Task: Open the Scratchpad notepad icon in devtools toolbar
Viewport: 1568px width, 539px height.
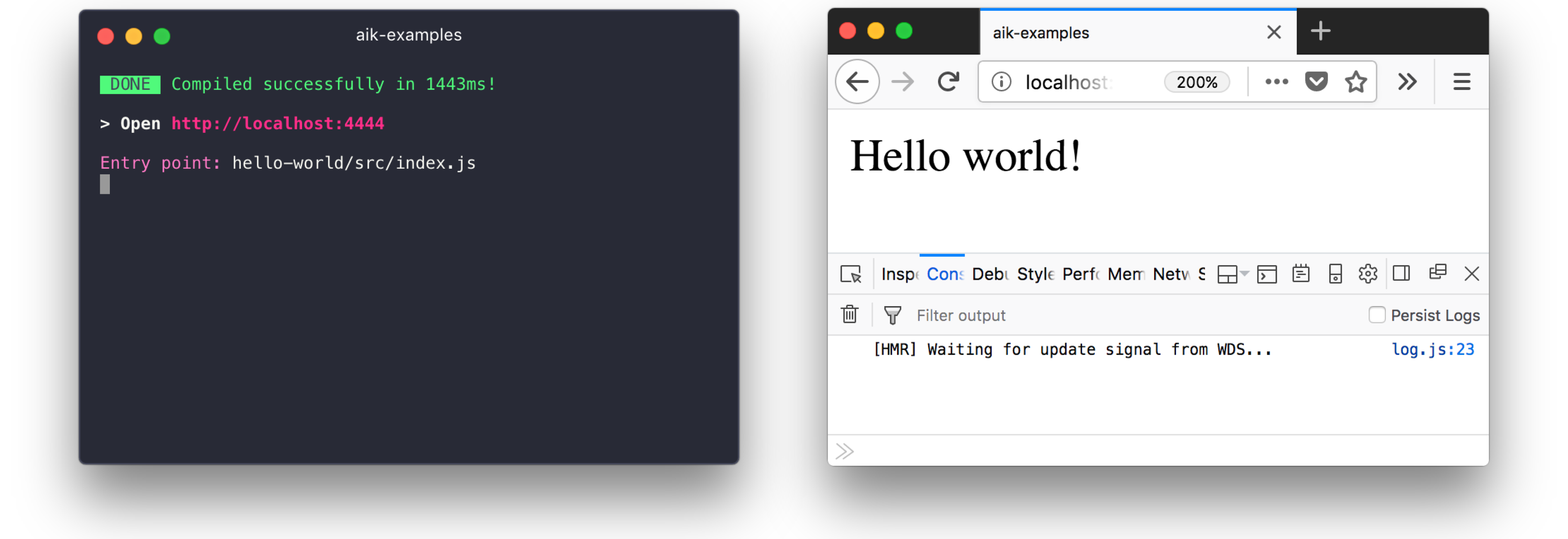Action: [1300, 274]
